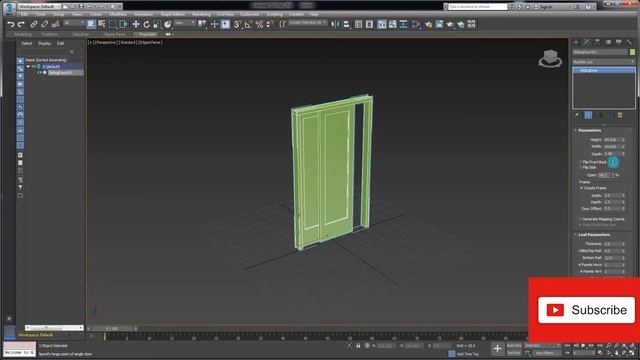Activate the Select and Move tool
Image resolution: width=640 pixels, height=360 pixels.
coord(136,24)
